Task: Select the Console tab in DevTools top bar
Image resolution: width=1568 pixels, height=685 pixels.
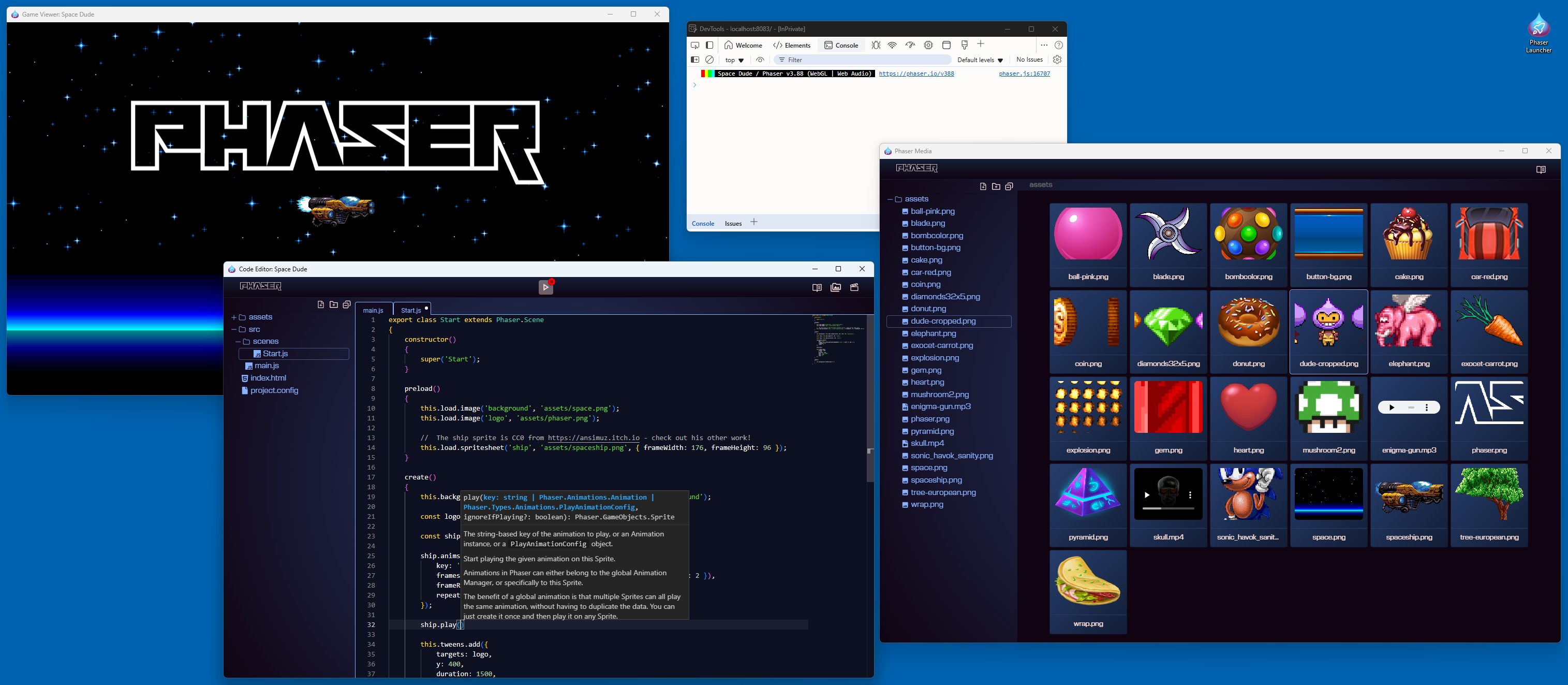Action: click(x=841, y=45)
